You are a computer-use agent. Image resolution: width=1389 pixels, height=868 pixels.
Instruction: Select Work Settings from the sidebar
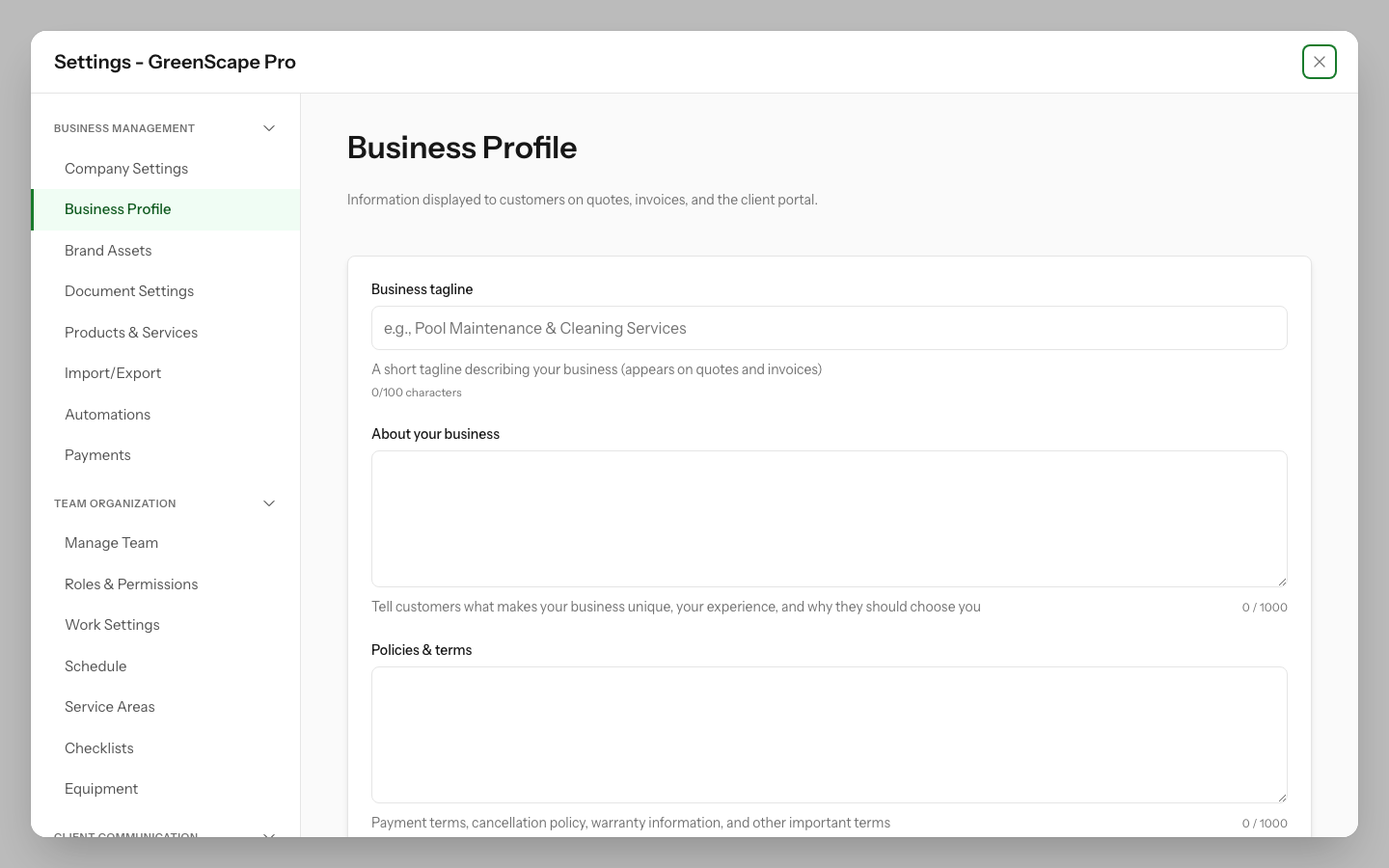[112, 625]
